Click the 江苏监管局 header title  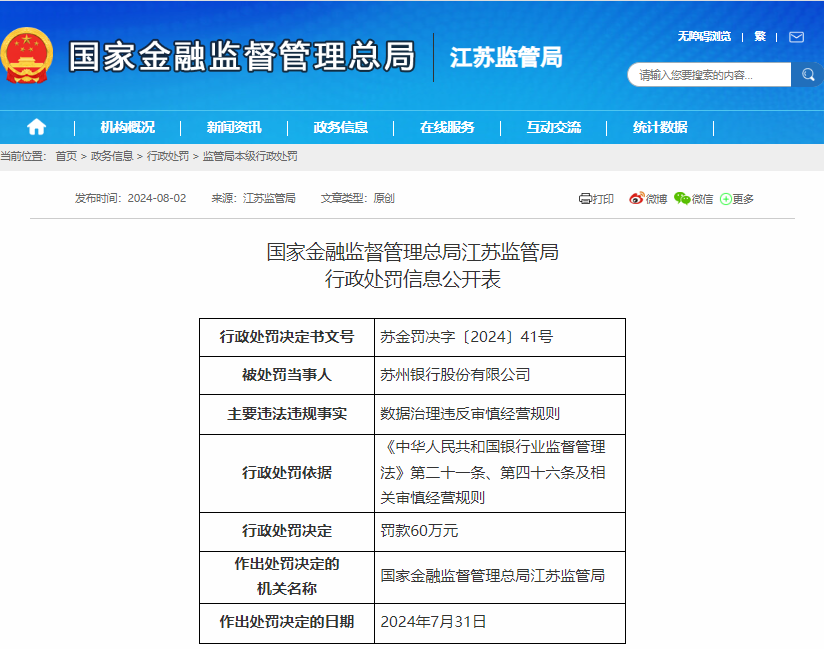tap(506, 57)
